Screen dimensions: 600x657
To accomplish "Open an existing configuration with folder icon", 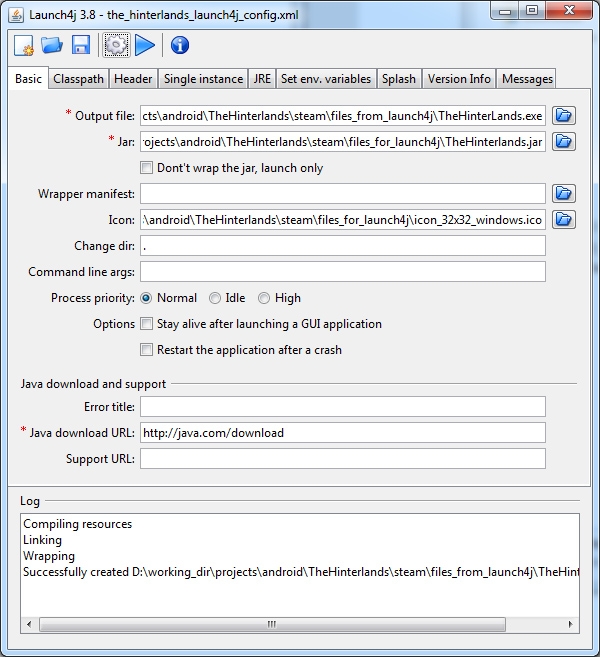I will (52, 45).
